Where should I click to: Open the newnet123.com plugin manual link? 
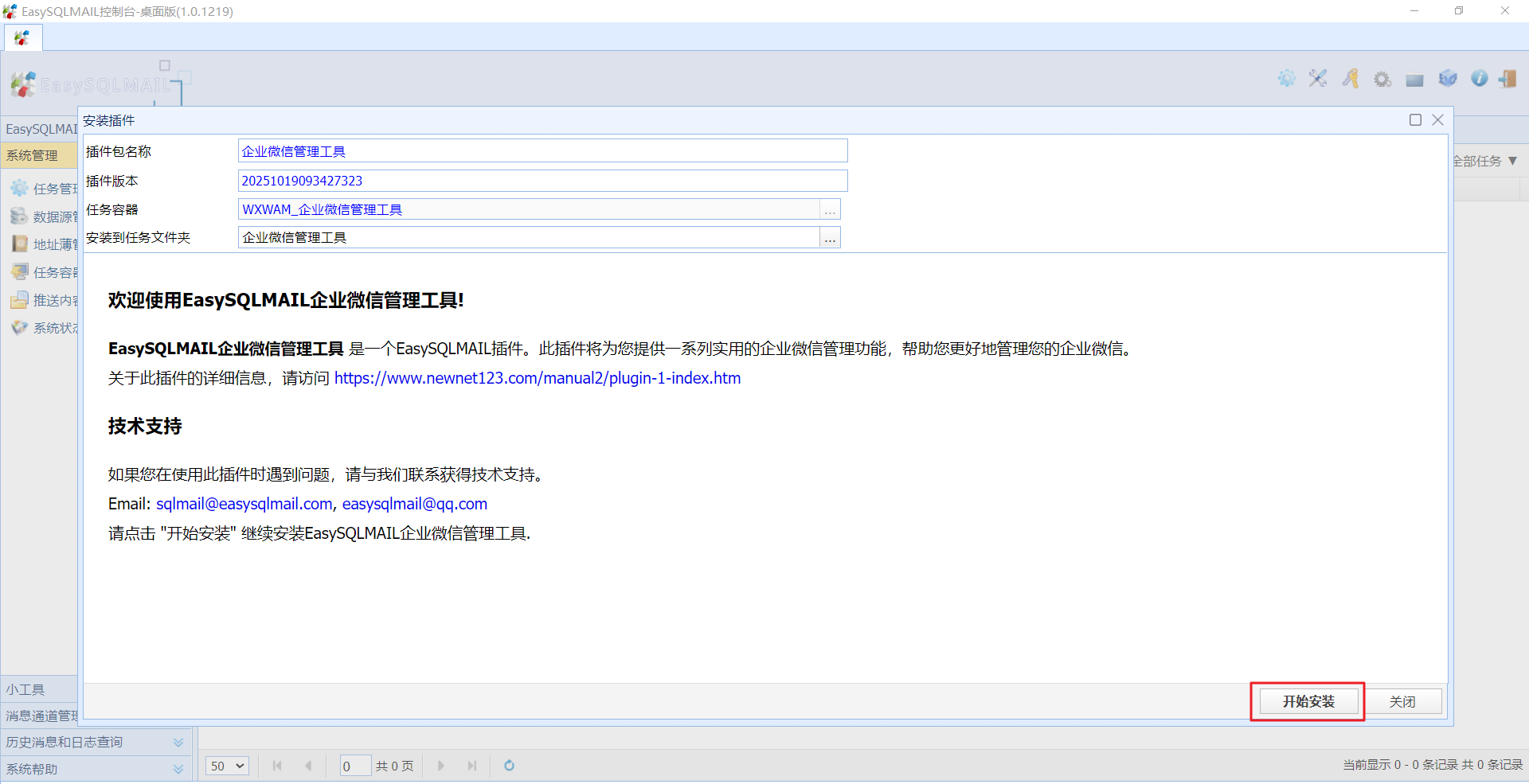(538, 378)
